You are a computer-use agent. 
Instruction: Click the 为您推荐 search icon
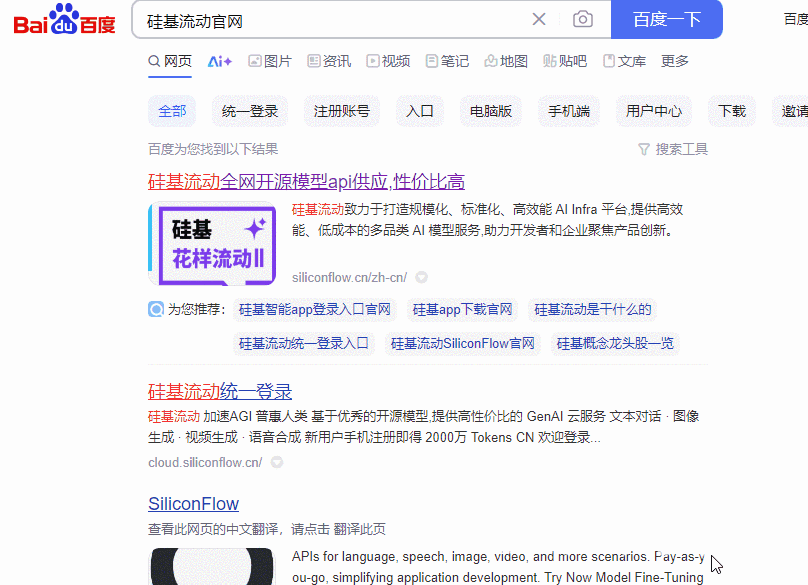pyautogui.click(x=156, y=310)
